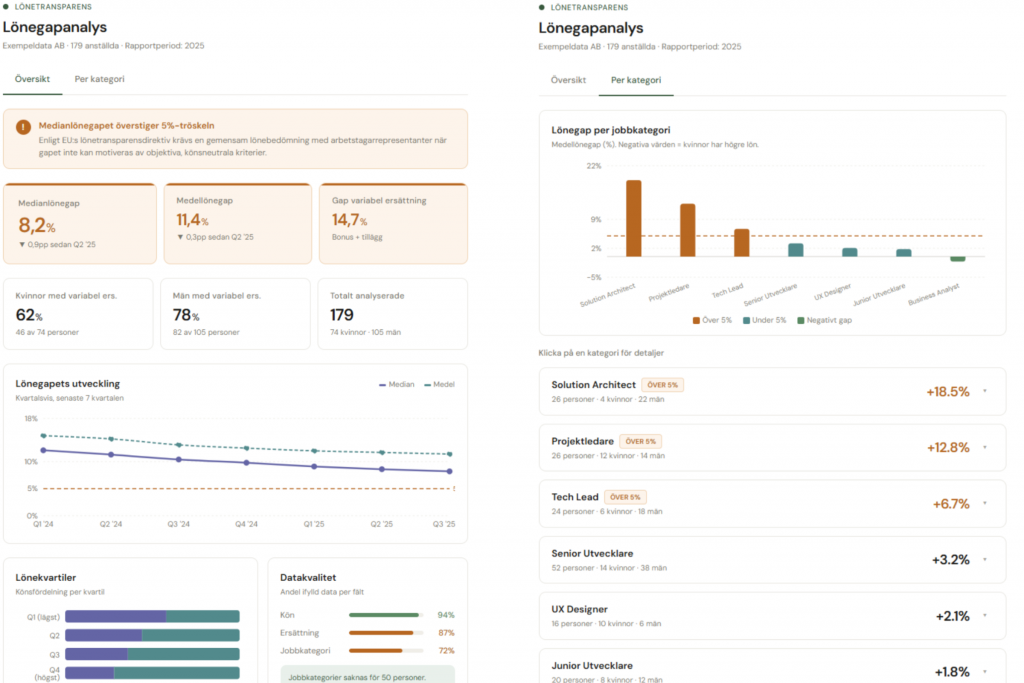Open the Gap variabel ersättning card
This screenshot has width=1024, height=683.
392,223
